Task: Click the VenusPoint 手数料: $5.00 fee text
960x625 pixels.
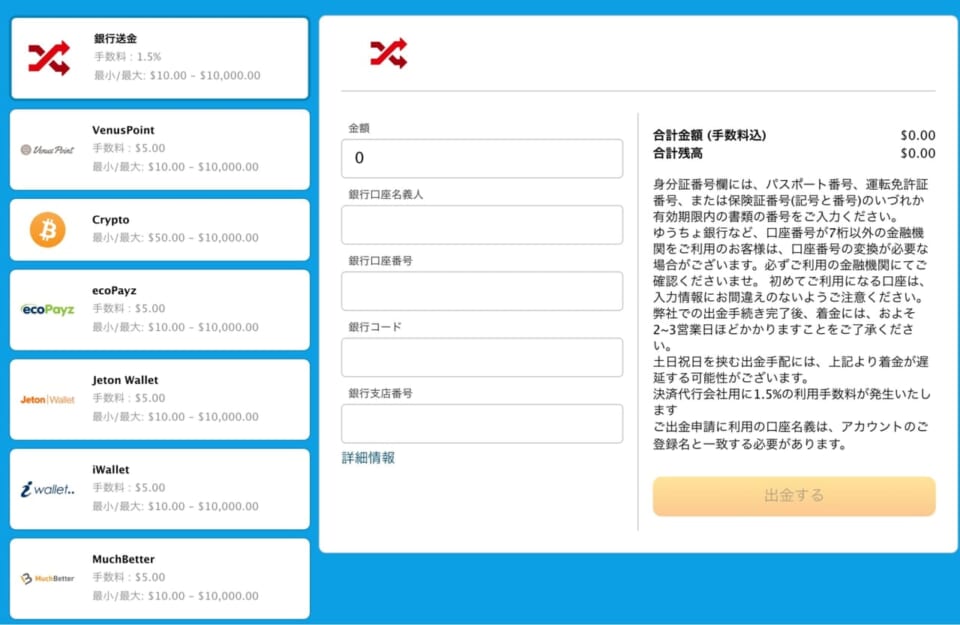Action: pyautogui.click(x=129, y=148)
